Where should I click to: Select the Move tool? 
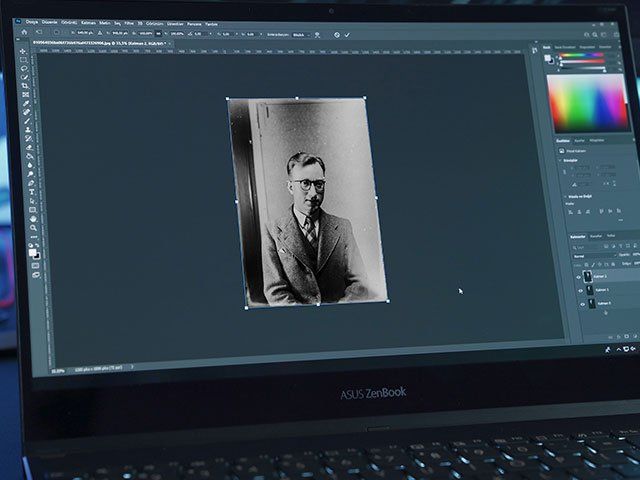[x=22, y=51]
